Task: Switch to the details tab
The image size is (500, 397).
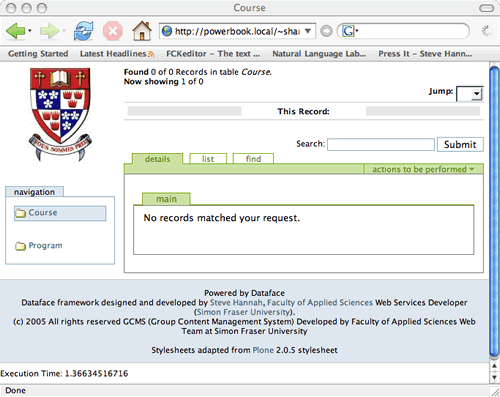Action: point(157,159)
